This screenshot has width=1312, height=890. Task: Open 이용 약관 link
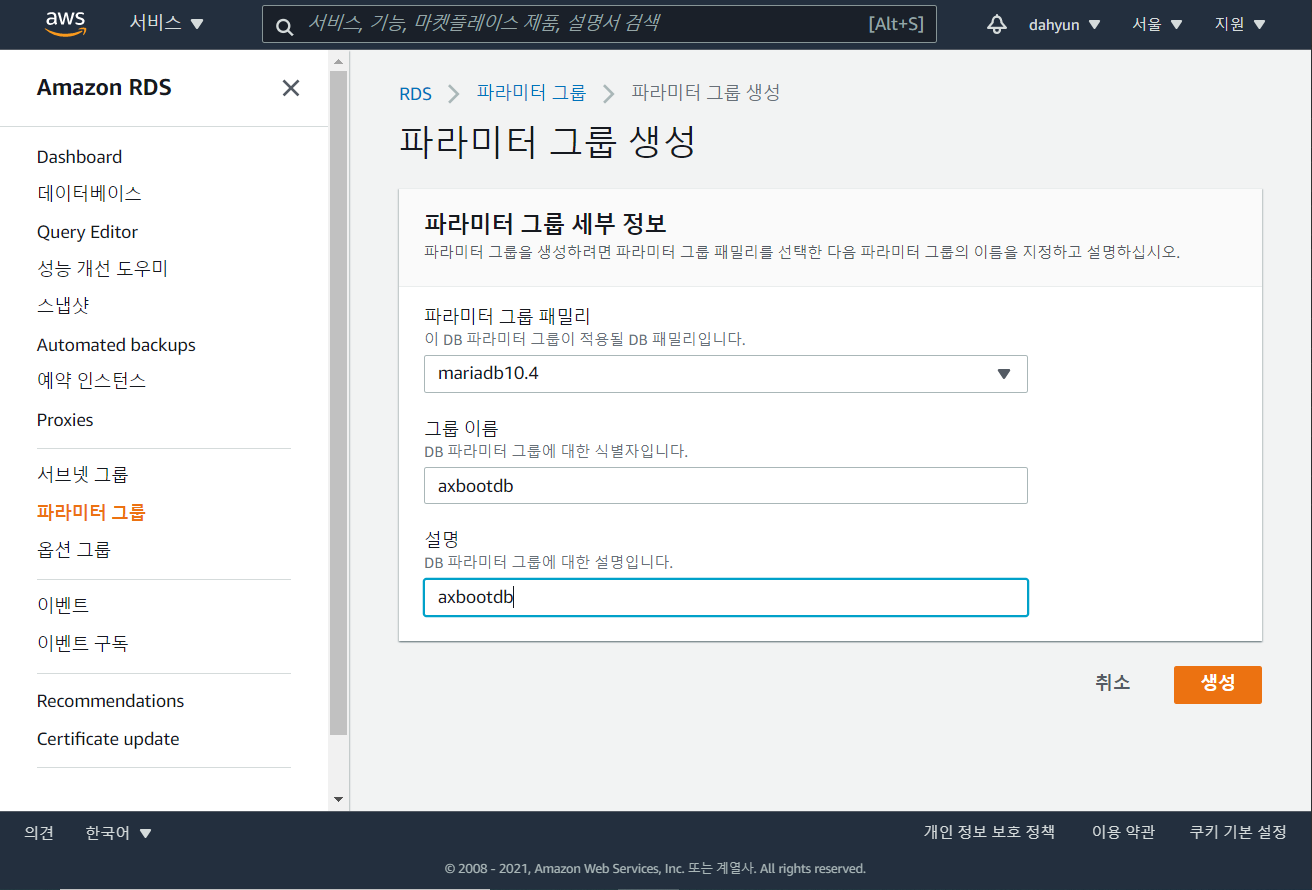1123,832
